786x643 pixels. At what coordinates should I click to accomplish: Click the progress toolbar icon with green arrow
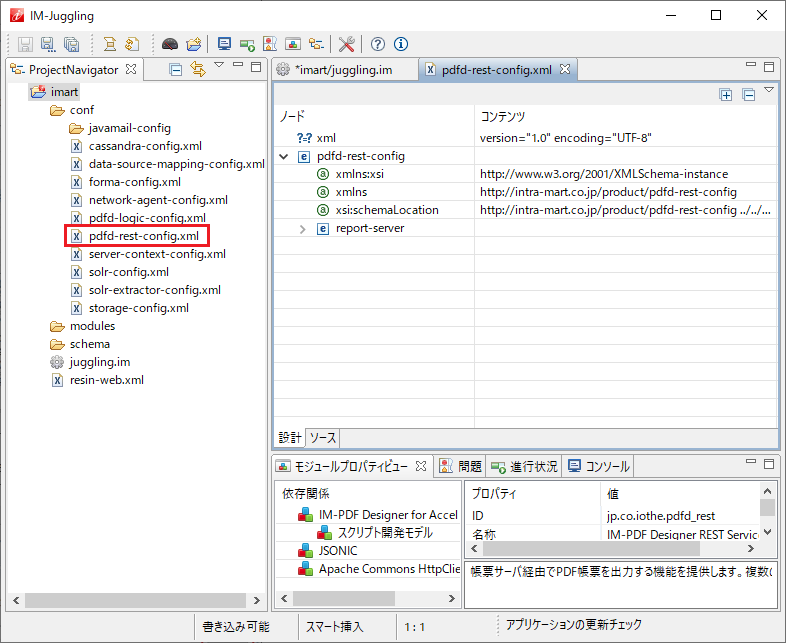247,44
